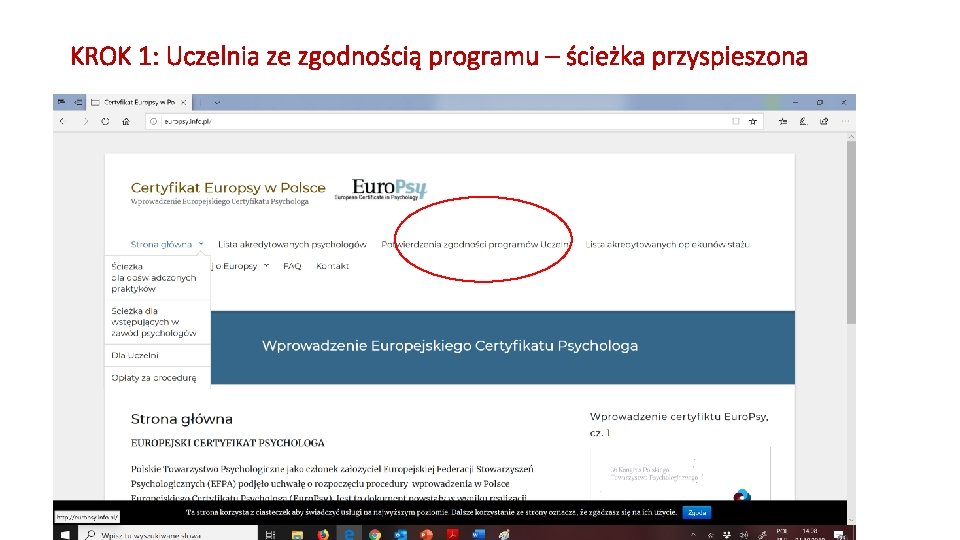Viewport: 960px width, 540px height.
Task: Open Strona główna menu item
Action: [x=161, y=244]
